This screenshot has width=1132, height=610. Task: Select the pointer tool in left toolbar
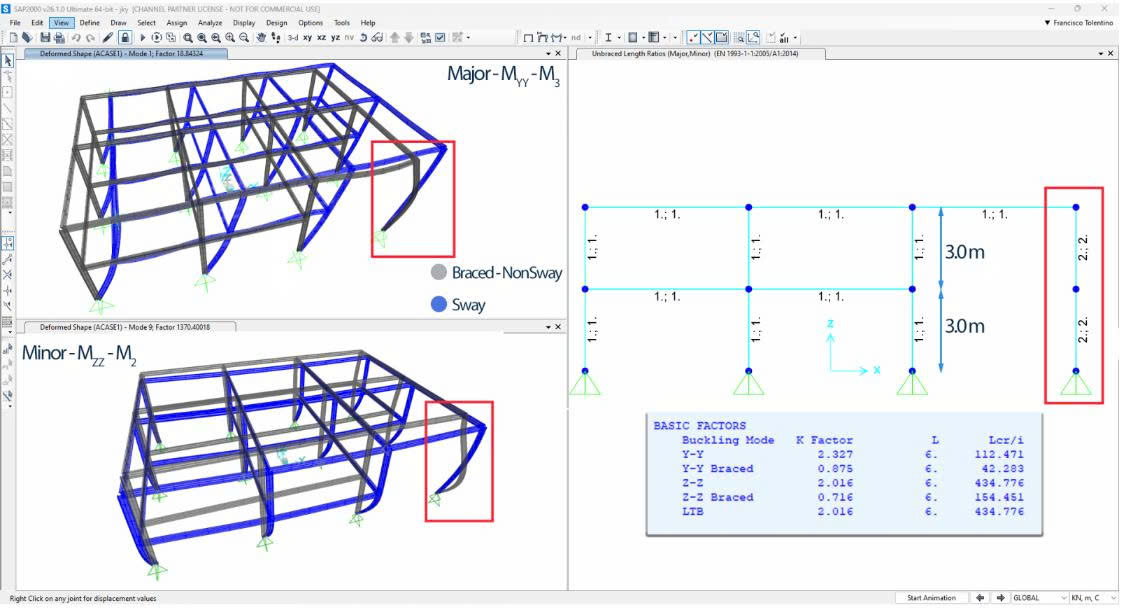click(x=8, y=61)
